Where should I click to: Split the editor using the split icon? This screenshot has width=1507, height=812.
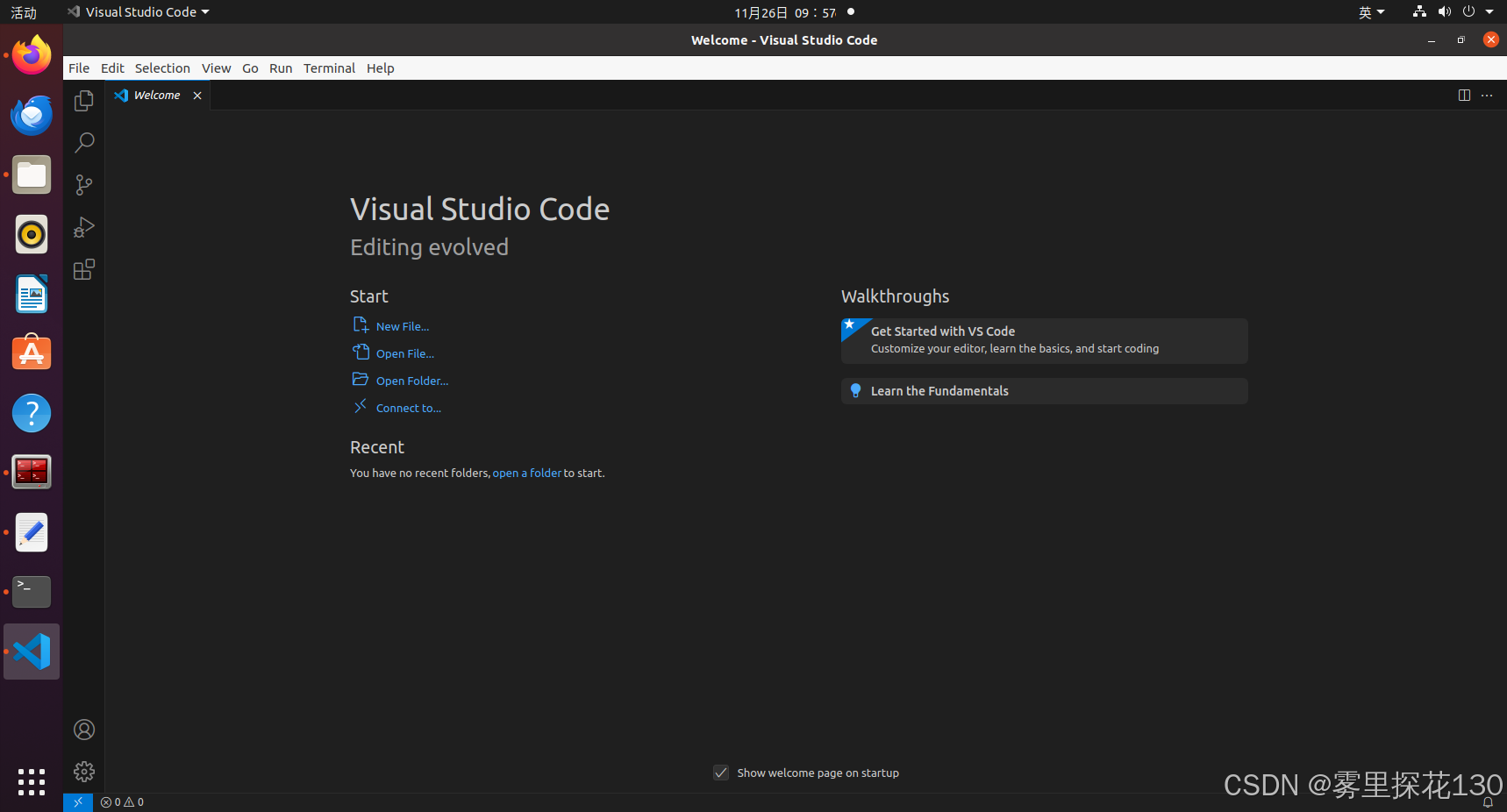[1465, 95]
